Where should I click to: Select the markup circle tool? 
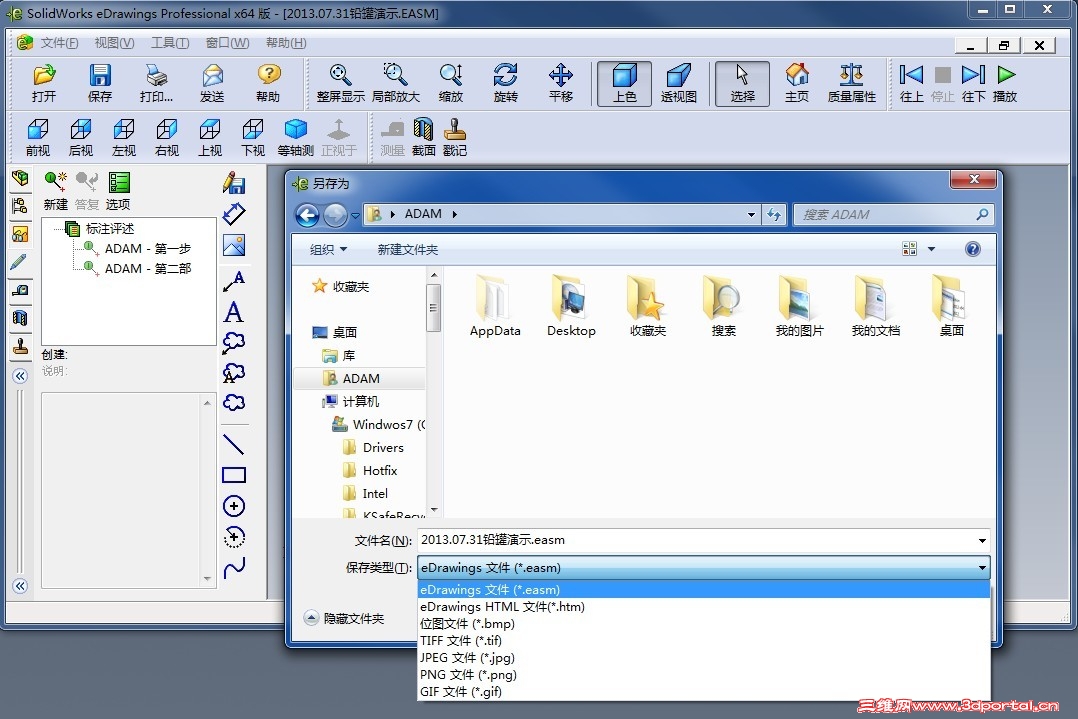click(234, 507)
